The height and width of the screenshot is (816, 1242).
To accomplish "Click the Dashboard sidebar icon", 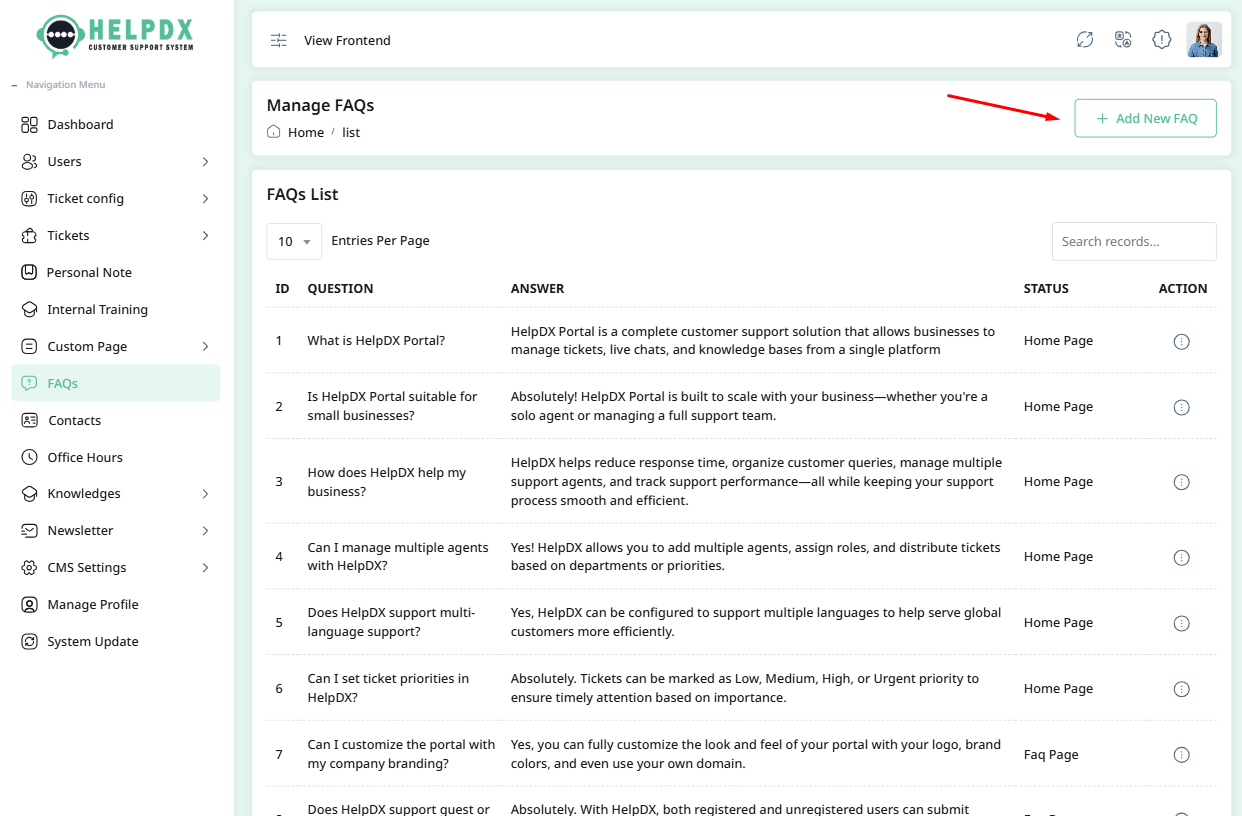I will (29, 125).
